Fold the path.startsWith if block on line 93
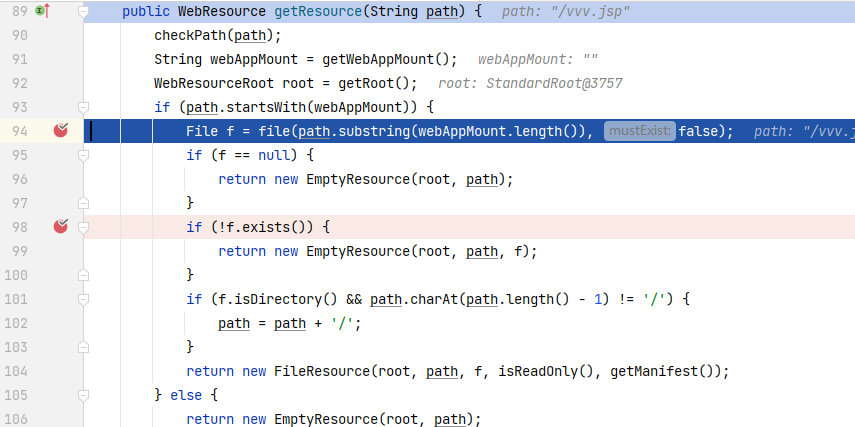Image resolution: width=855 pixels, height=427 pixels. click(84, 107)
